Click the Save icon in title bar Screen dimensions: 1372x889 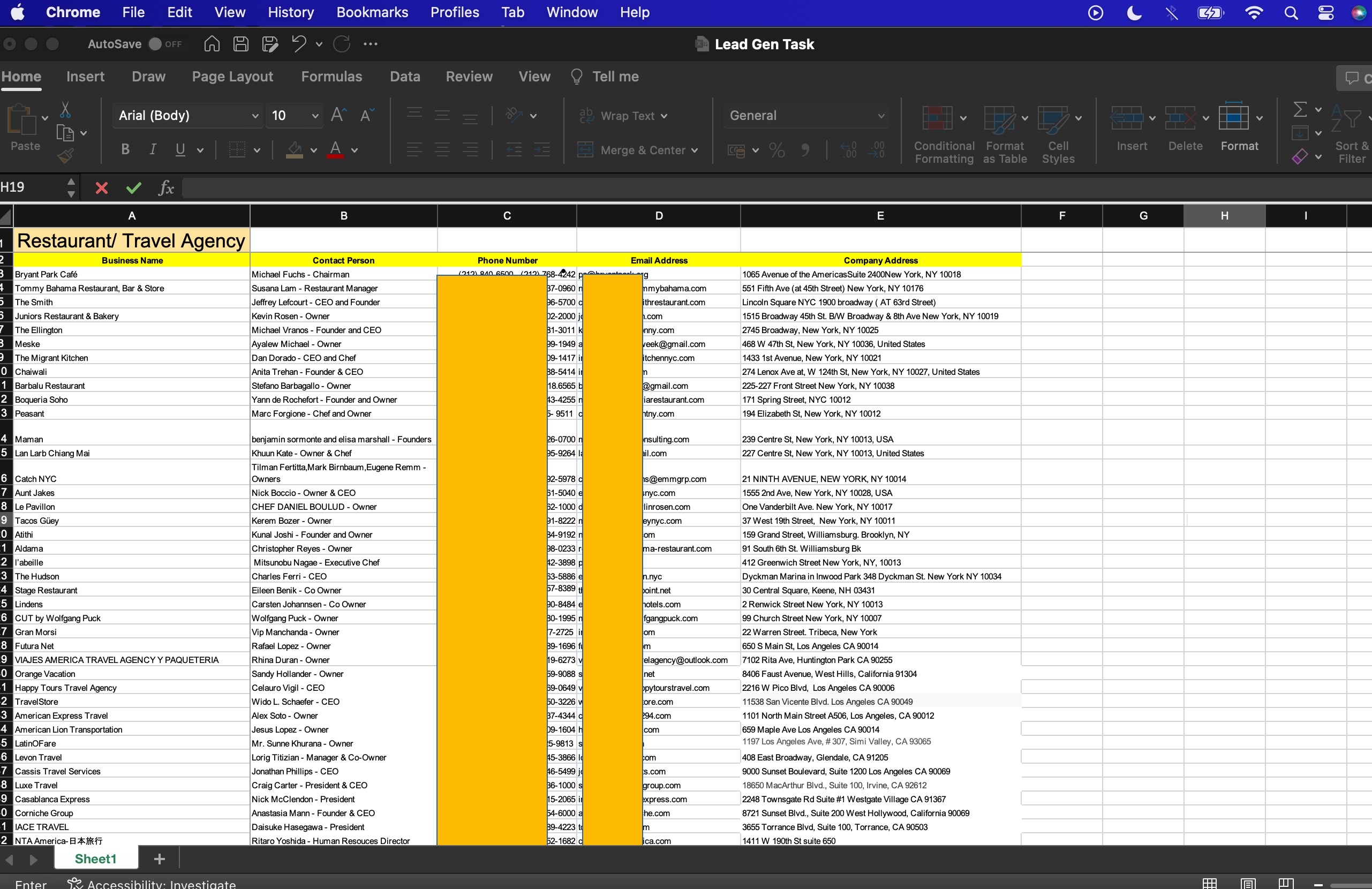tap(241, 44)
